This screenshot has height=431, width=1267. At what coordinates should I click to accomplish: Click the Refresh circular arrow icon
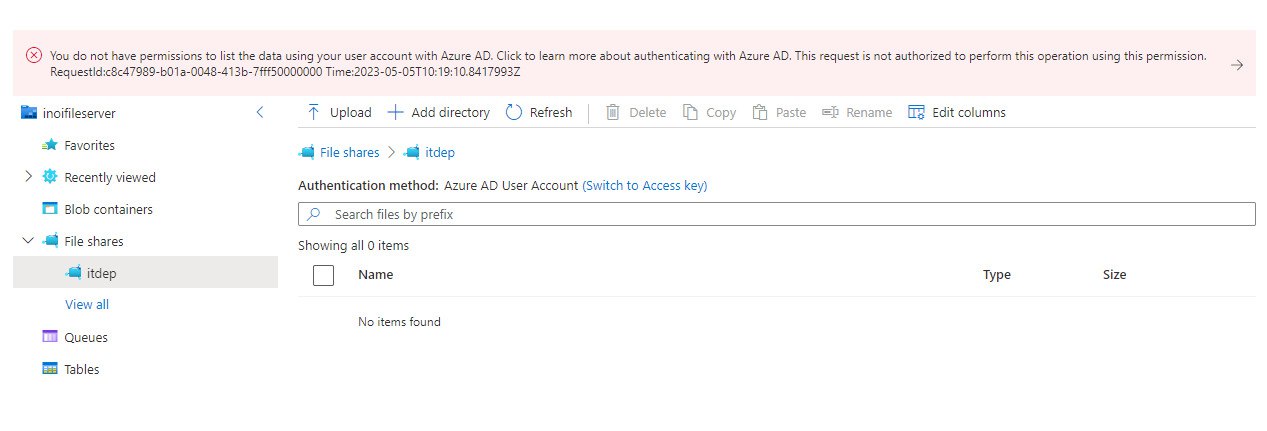tap(514, 112)
